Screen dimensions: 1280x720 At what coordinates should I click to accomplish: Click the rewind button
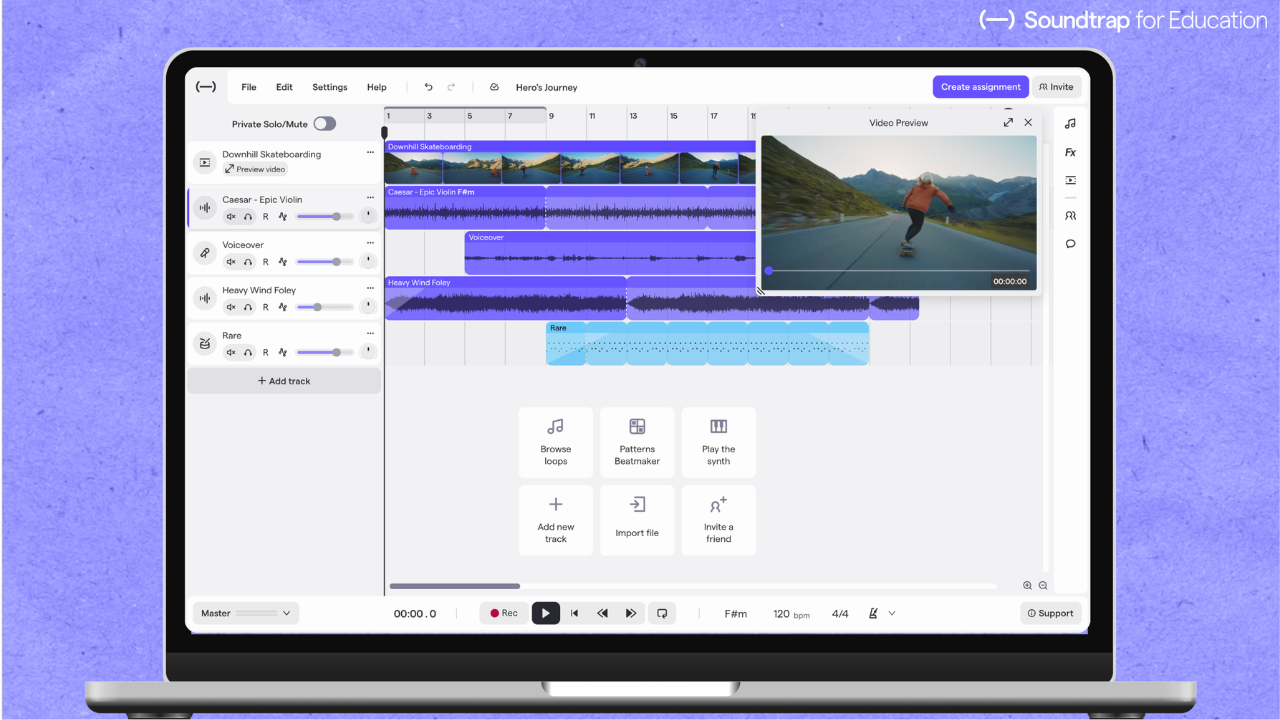coord(602,613)
